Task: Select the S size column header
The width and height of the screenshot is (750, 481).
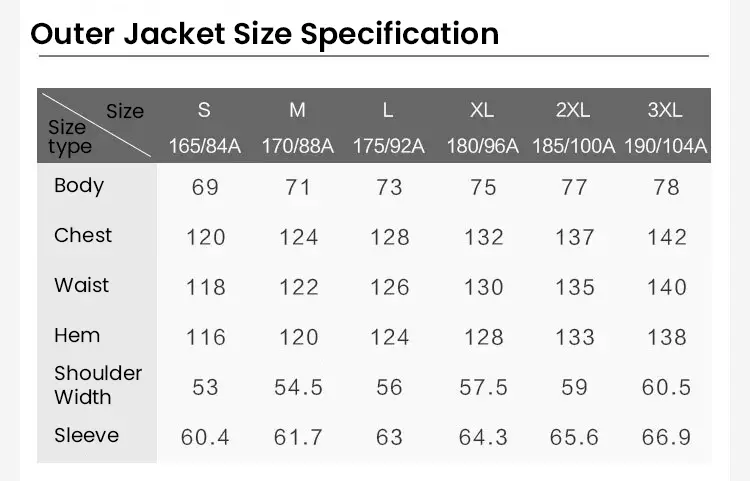Action: coord(204,110)
